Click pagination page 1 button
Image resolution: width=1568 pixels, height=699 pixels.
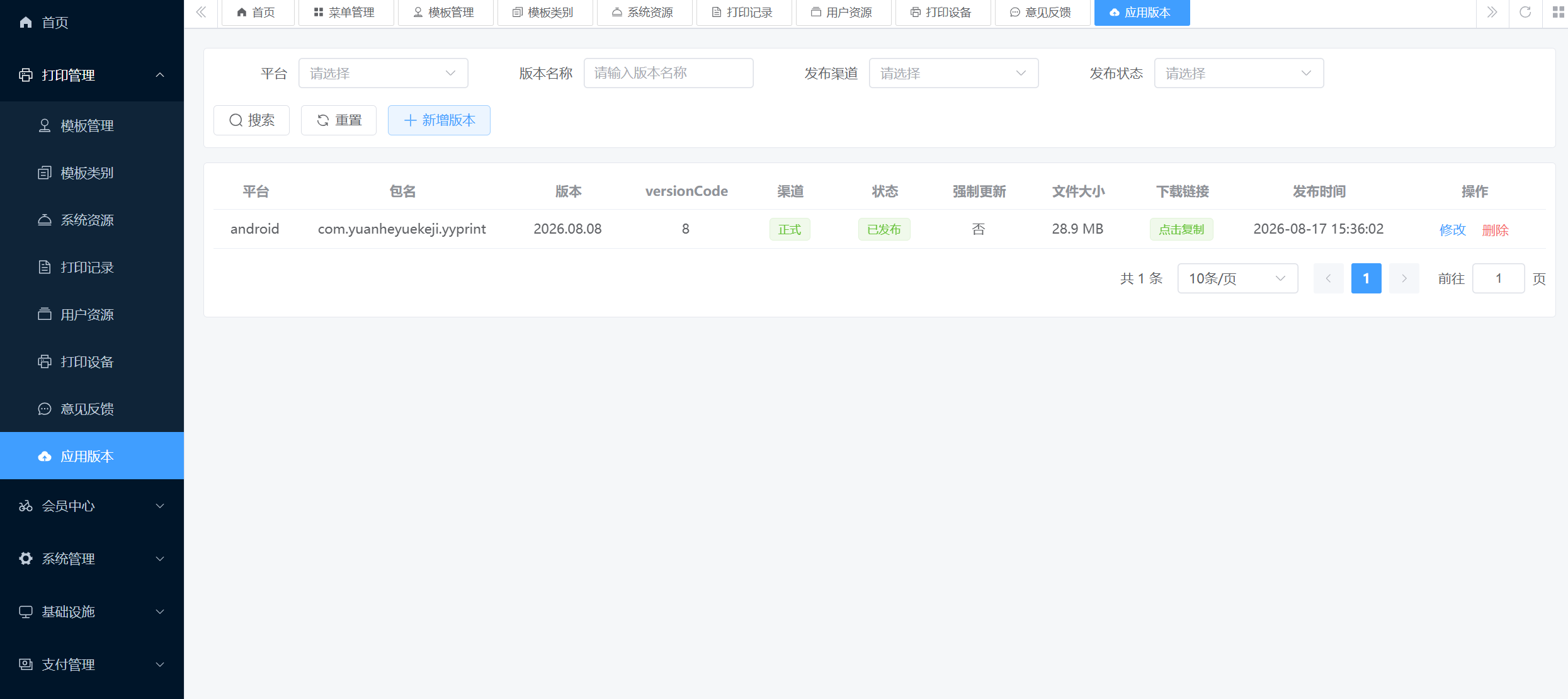pos(1366,278)
